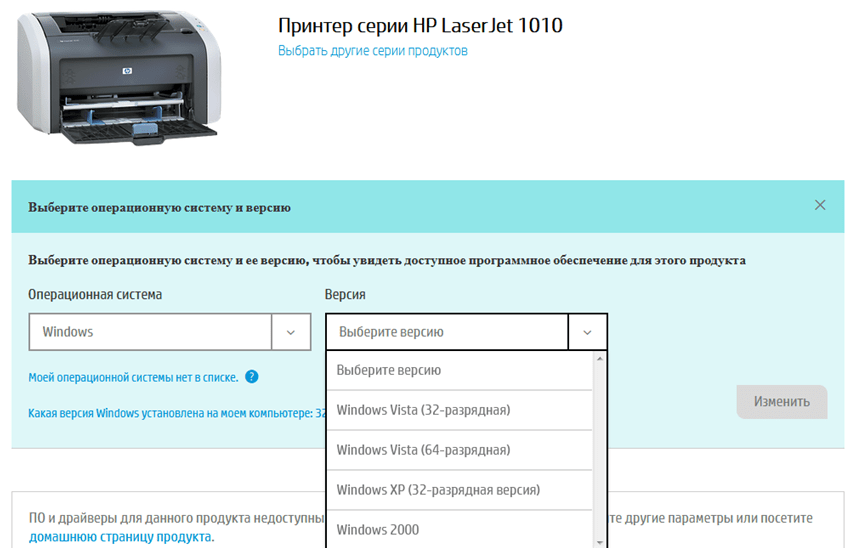Viewport: 846px width, 548px height.
Task: Click the blue question mark help icon
Action: click(x=252, y=377)
